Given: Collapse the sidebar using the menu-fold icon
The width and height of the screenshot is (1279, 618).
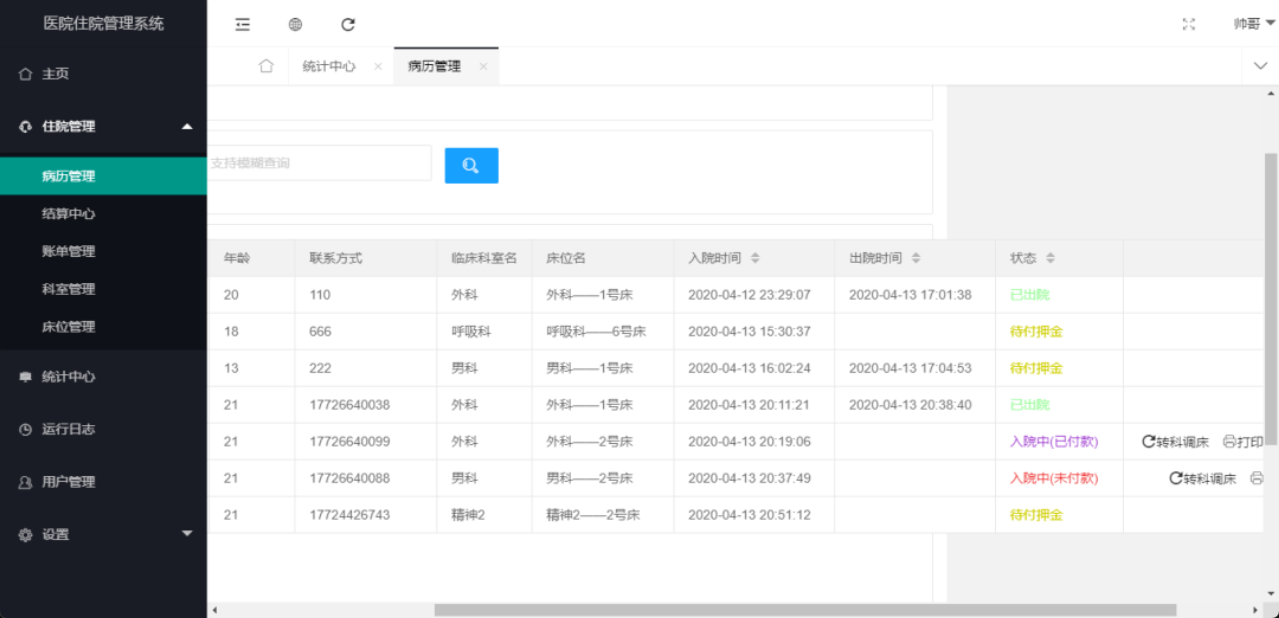Looking at the screenshot, I should click(242, 24).
